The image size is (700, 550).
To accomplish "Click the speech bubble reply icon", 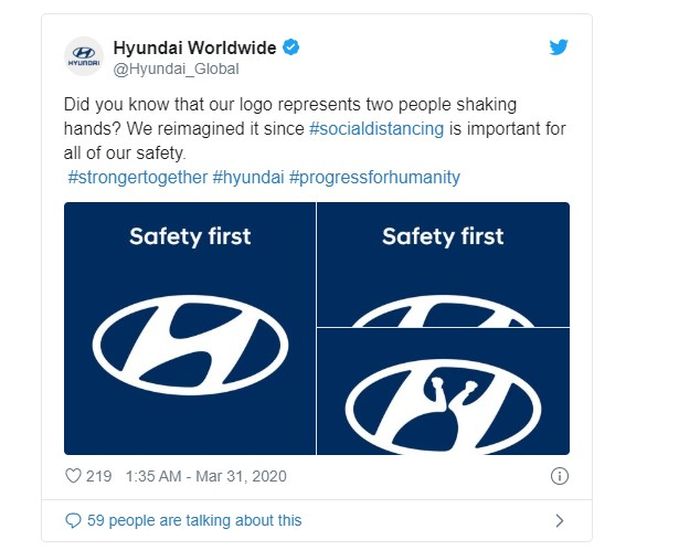I will tap(73, 521).
